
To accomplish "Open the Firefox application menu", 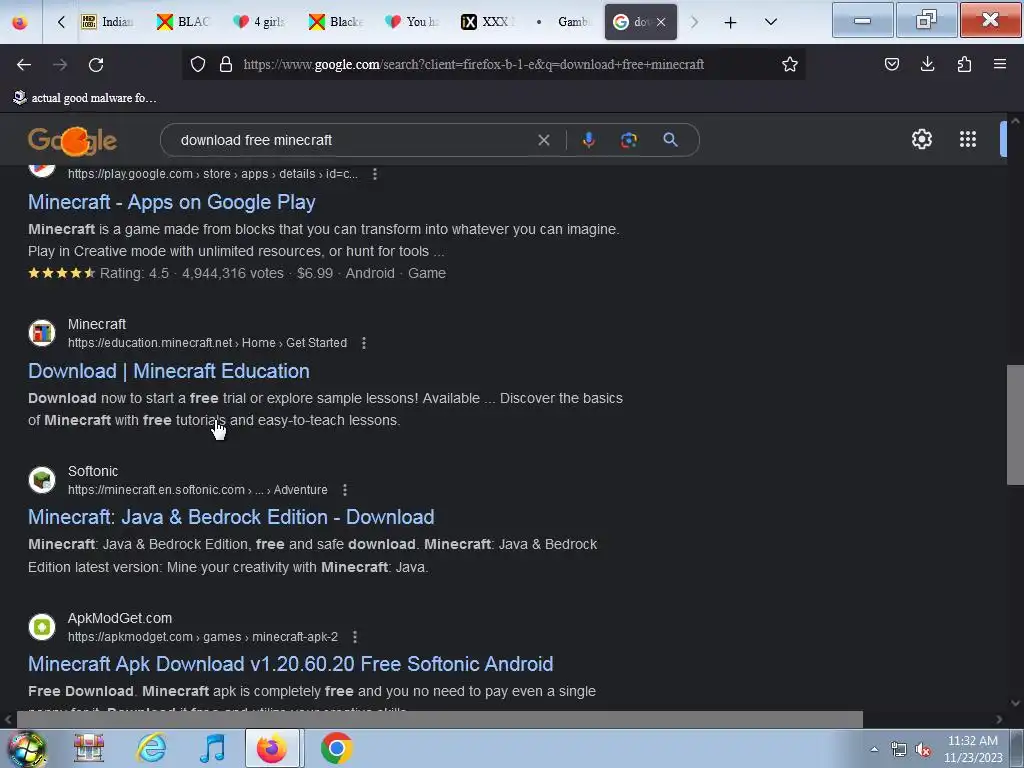I will 1000,64.
